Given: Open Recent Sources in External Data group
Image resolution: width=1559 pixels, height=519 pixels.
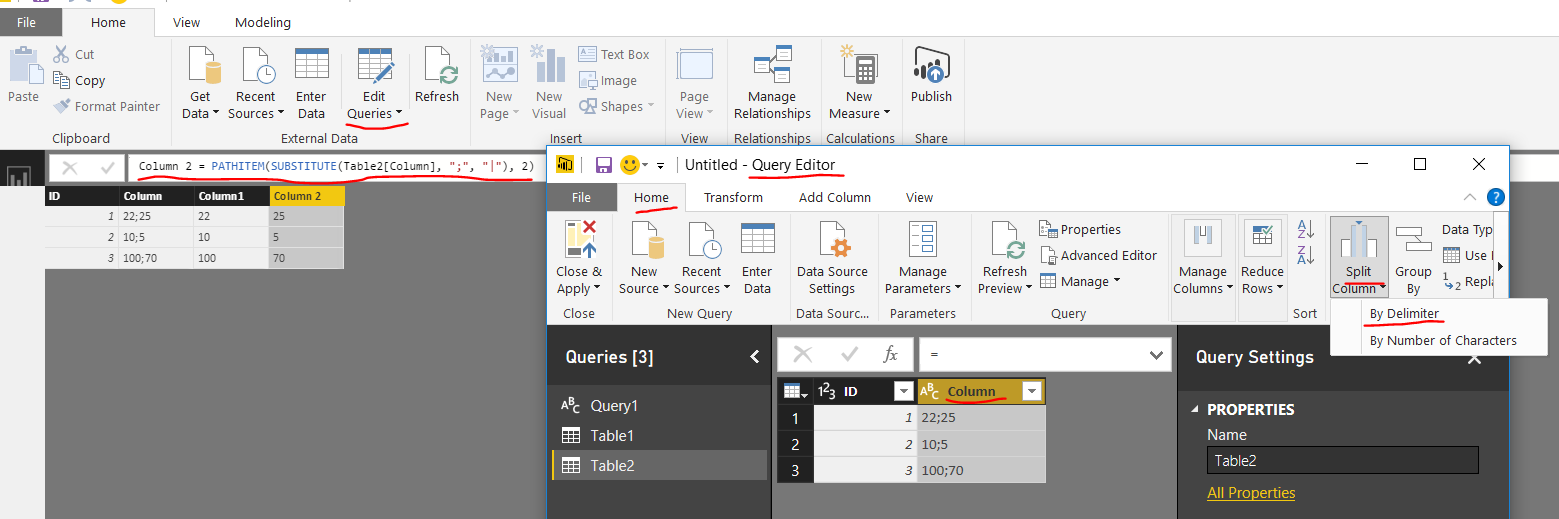Looking at the screenshot, I should [255, 83].
